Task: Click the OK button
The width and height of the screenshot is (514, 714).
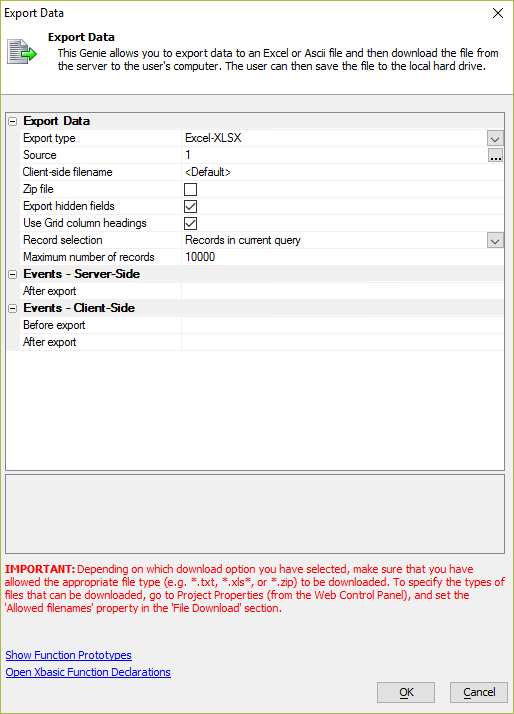Action: coord(406,693)
